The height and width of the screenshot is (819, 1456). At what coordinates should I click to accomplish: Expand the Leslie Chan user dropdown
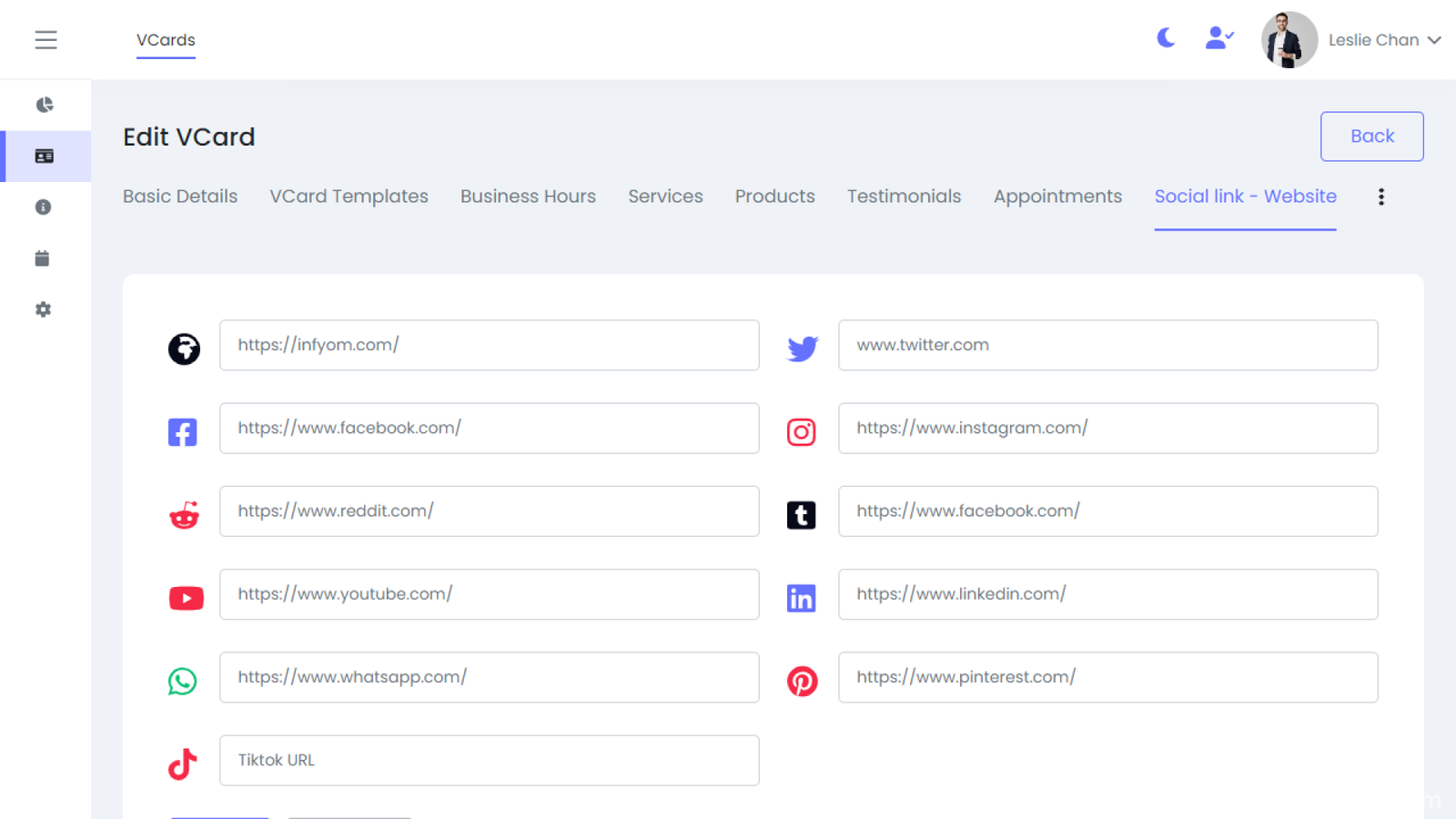pyautogui.click(x=1384, y=40)
